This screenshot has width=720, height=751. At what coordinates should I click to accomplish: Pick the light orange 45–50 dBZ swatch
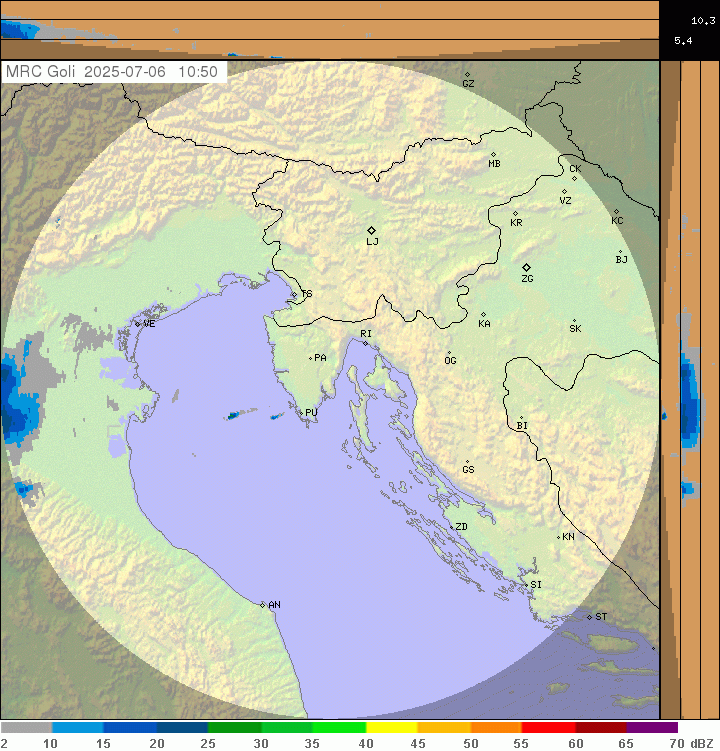tap(444, 728)
